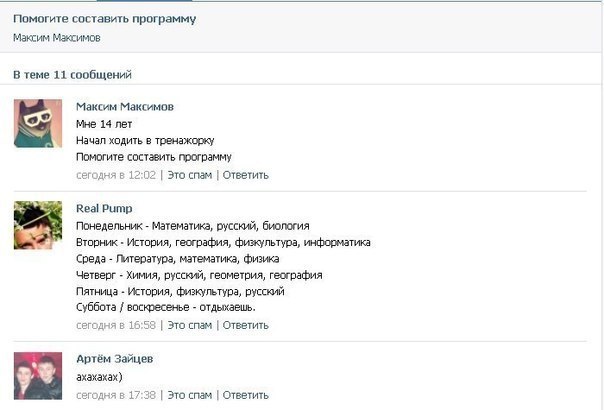Click timestamp сегодня в 12:02

pos(116,175)
